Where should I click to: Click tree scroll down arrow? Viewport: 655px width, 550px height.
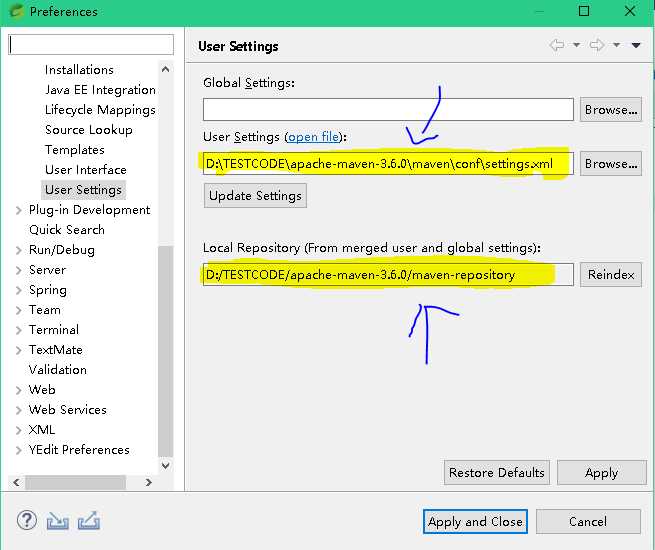[165, 465]
